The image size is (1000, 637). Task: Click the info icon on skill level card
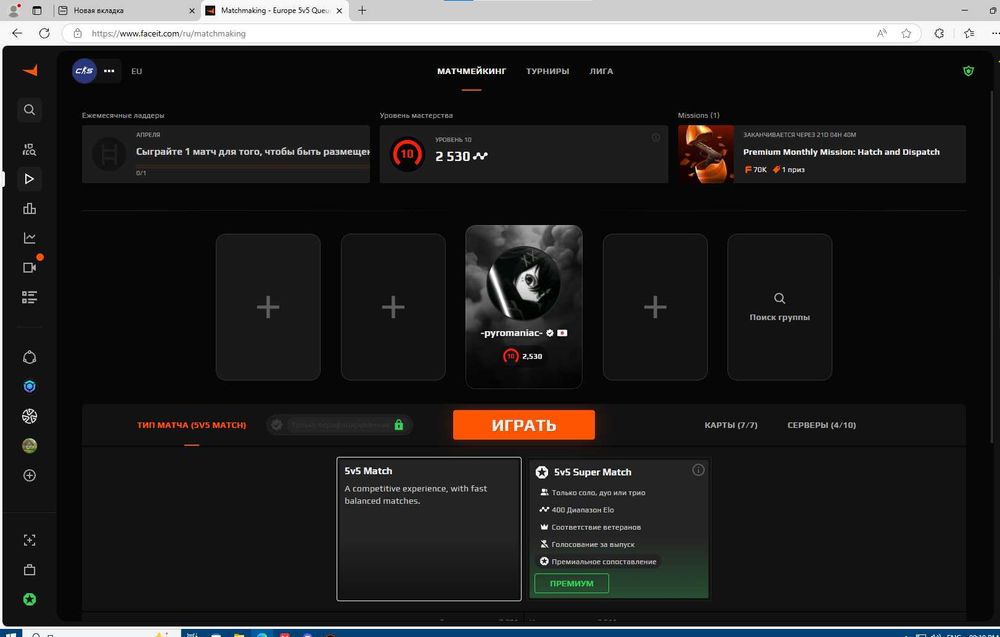click(x=656, y=137)
